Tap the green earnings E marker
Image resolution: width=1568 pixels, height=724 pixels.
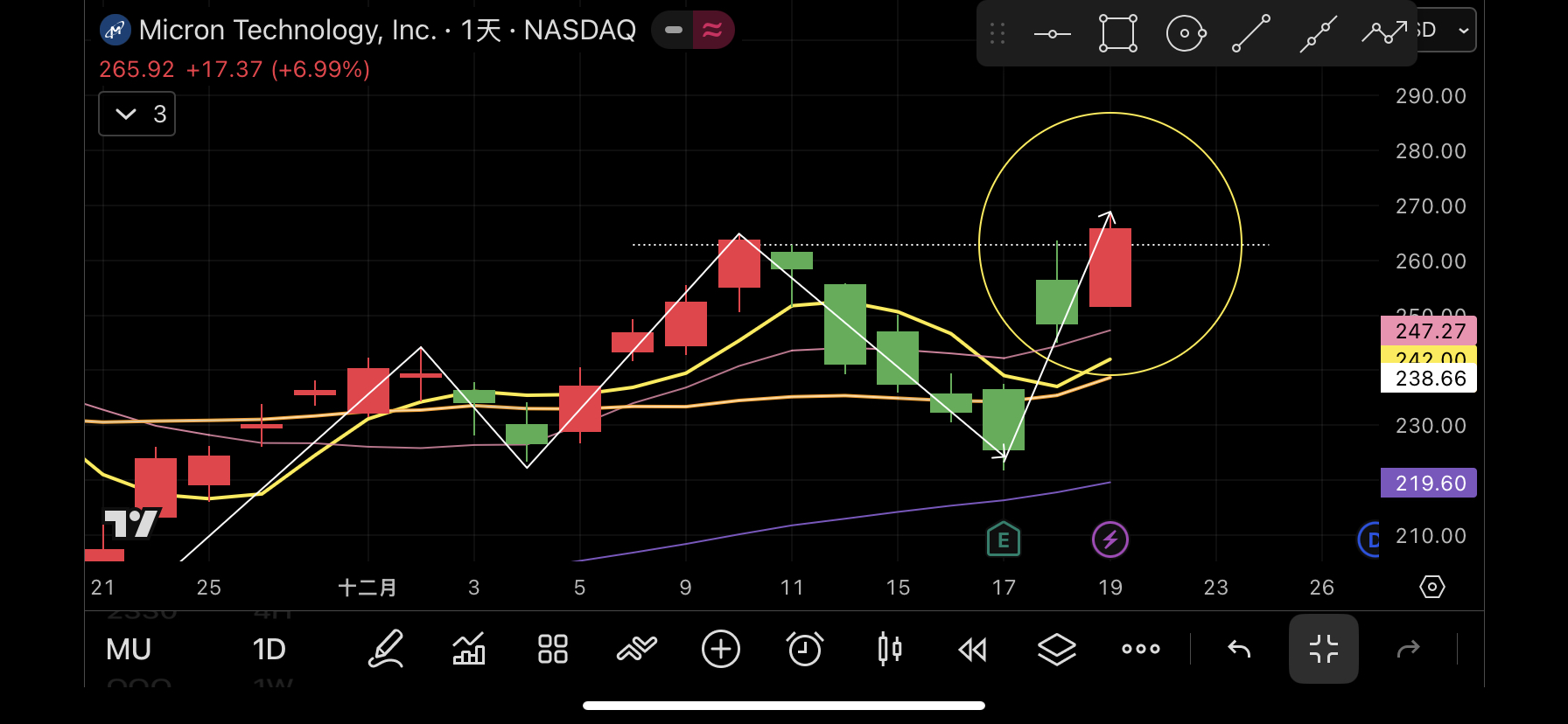point(1004,540)
